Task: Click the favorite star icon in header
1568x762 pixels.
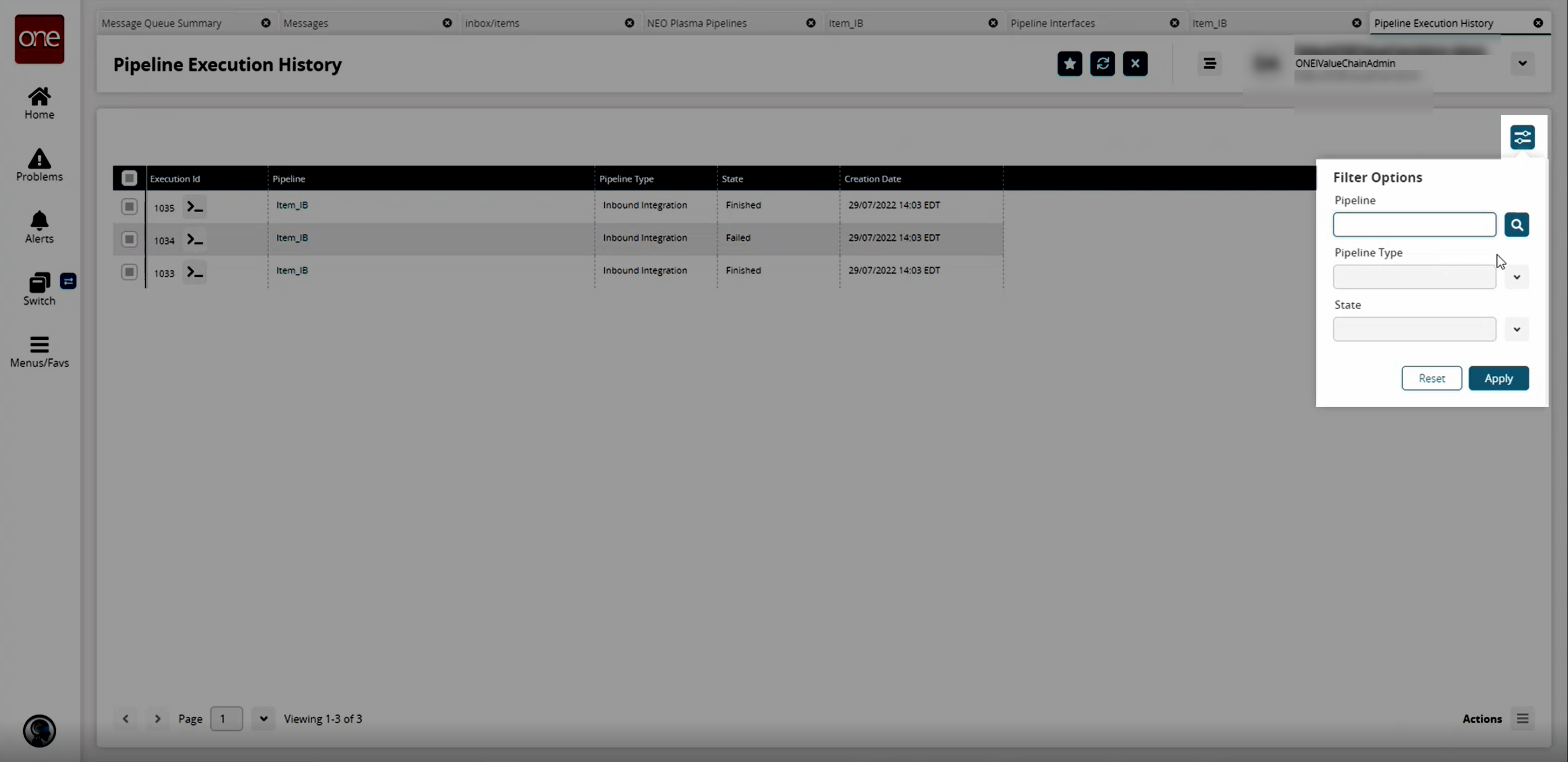Action: tap(1069, 64)
